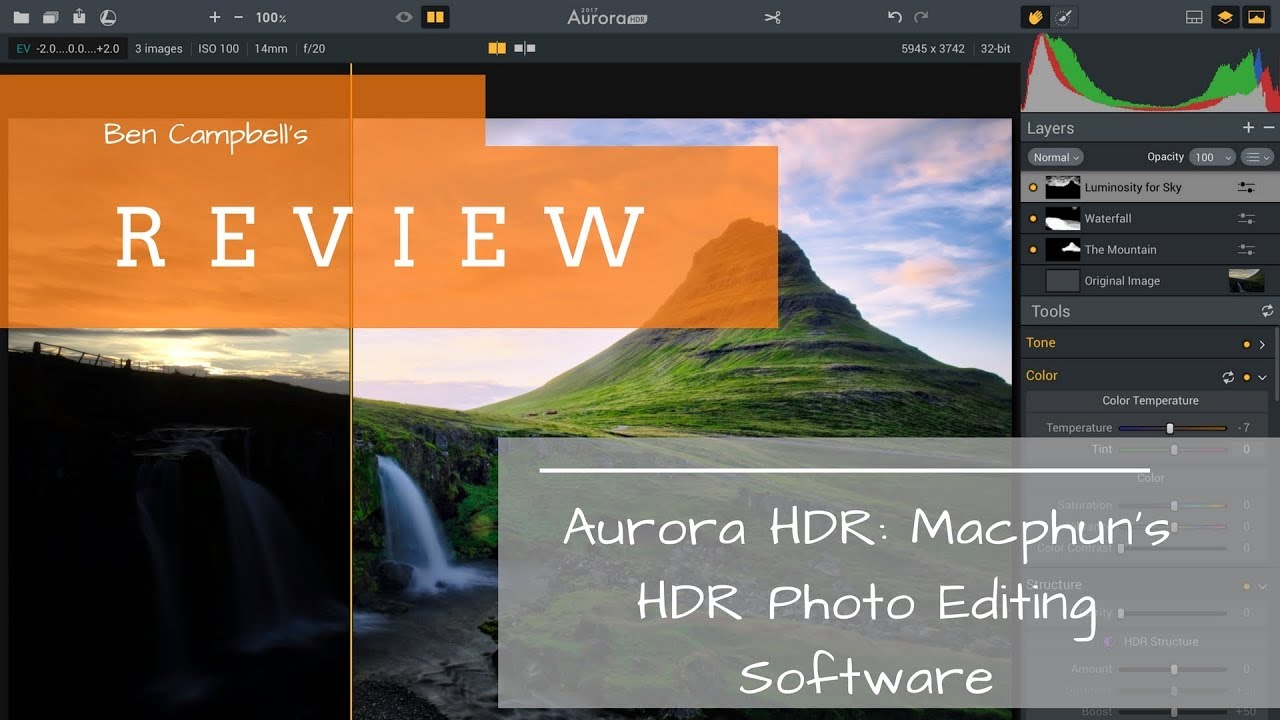
Task: Open the layer options list dropdown
Action: pos(1257,157)
